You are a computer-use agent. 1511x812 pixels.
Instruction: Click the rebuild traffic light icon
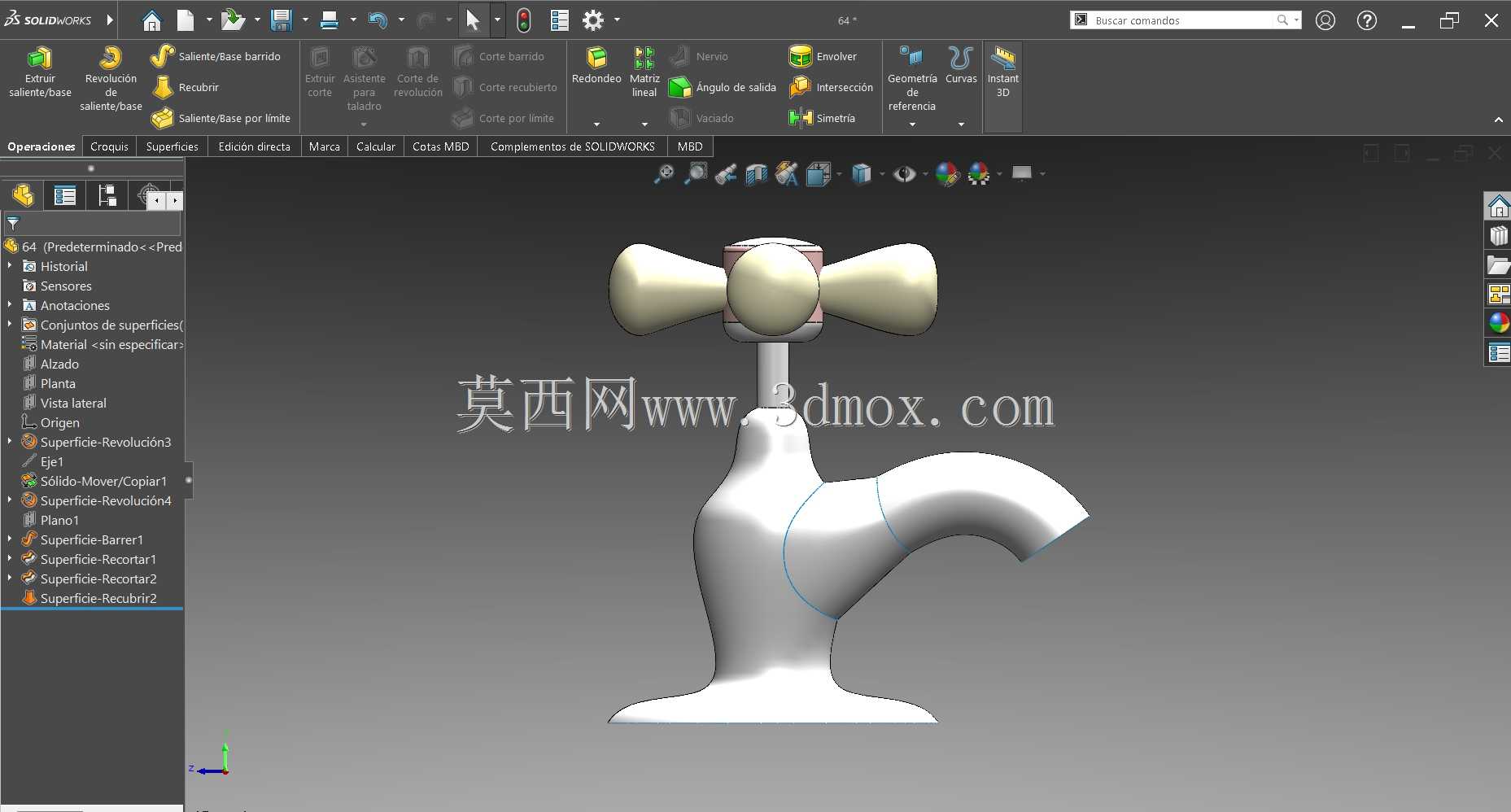pos(524,20)
